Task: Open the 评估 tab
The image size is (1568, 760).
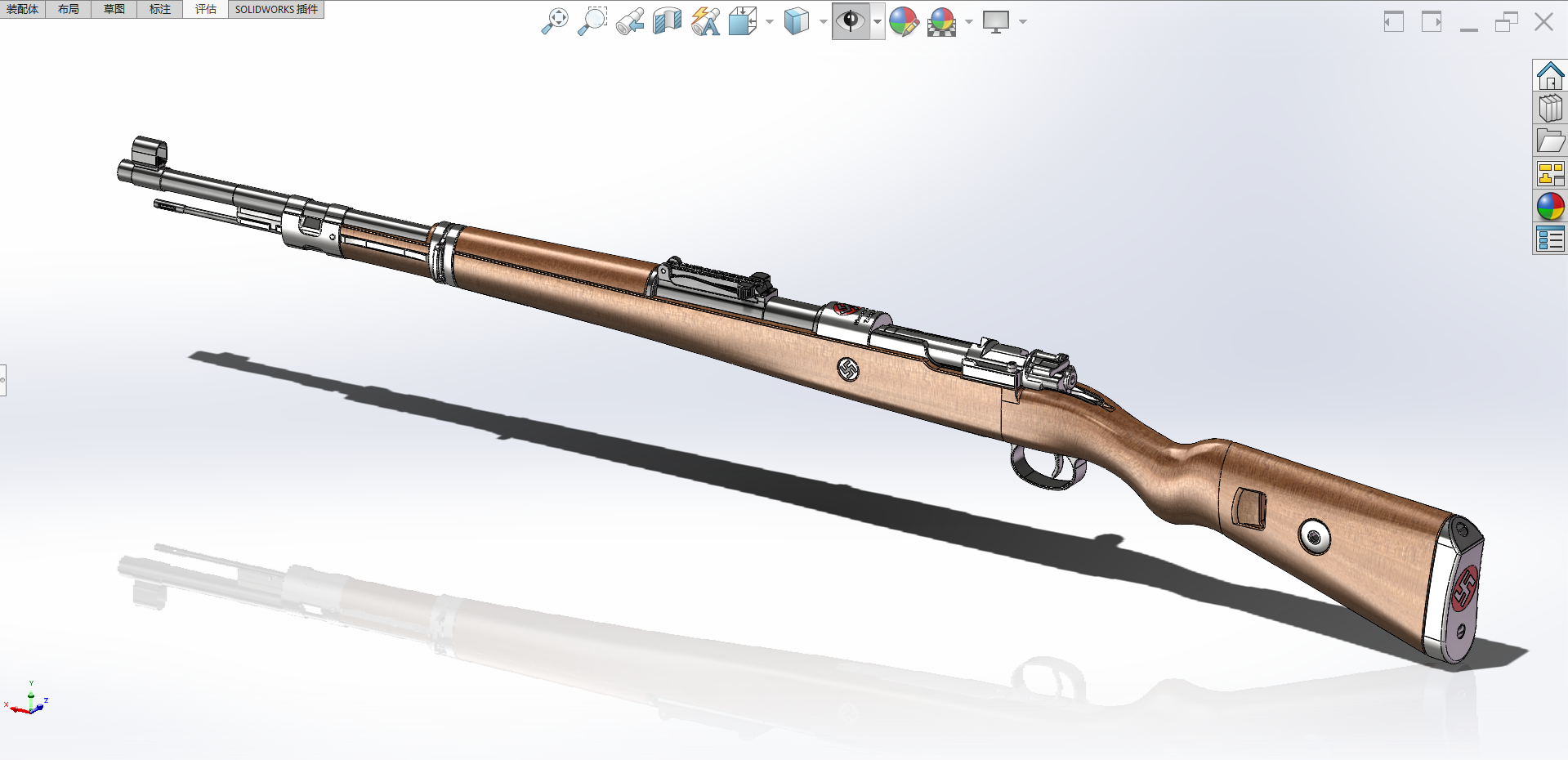Action: (206, 9)
